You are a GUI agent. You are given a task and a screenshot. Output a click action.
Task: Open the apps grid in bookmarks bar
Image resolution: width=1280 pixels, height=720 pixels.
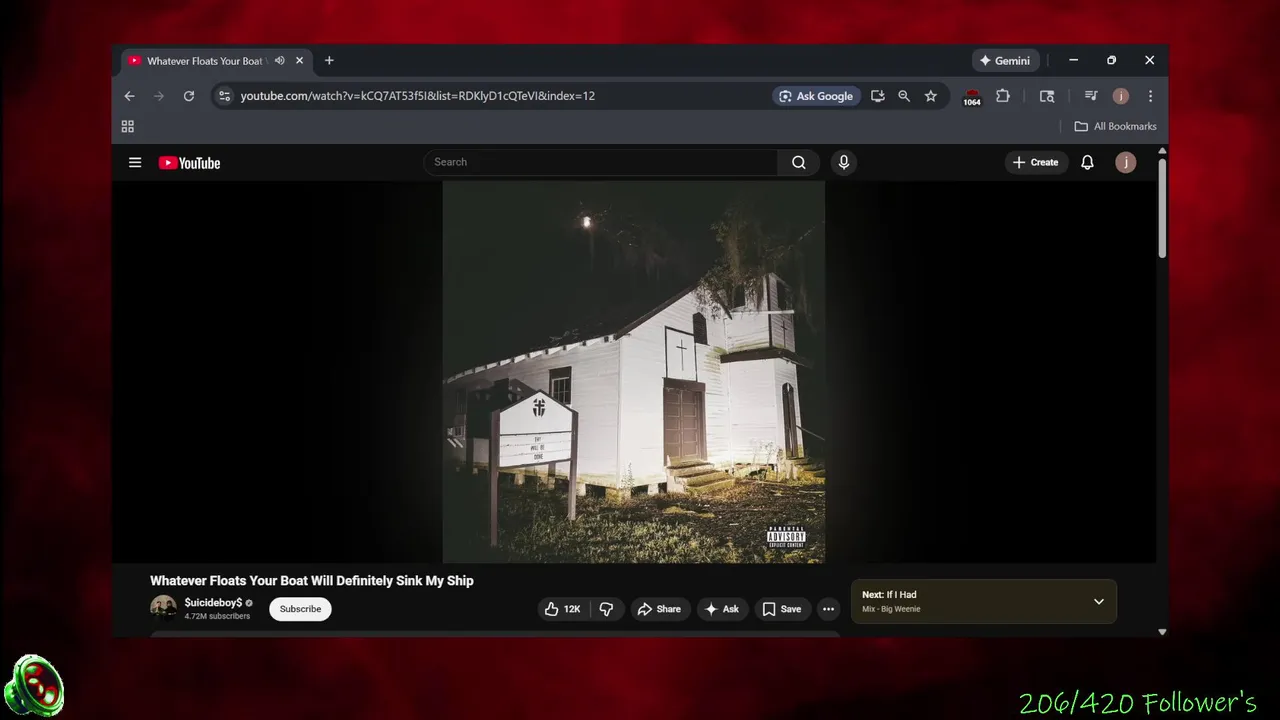(x=127, y=126)
